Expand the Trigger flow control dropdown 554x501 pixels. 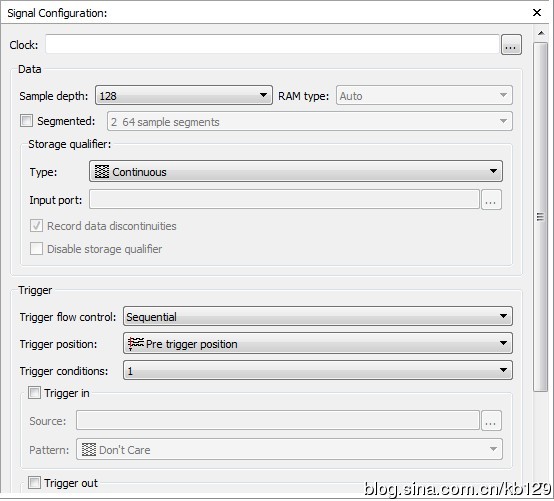(318, 316)
